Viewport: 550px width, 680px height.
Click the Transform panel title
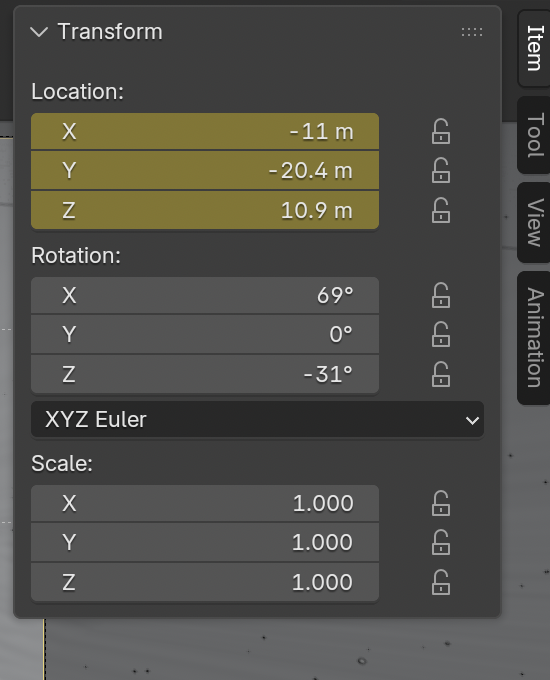pos(110,32)
